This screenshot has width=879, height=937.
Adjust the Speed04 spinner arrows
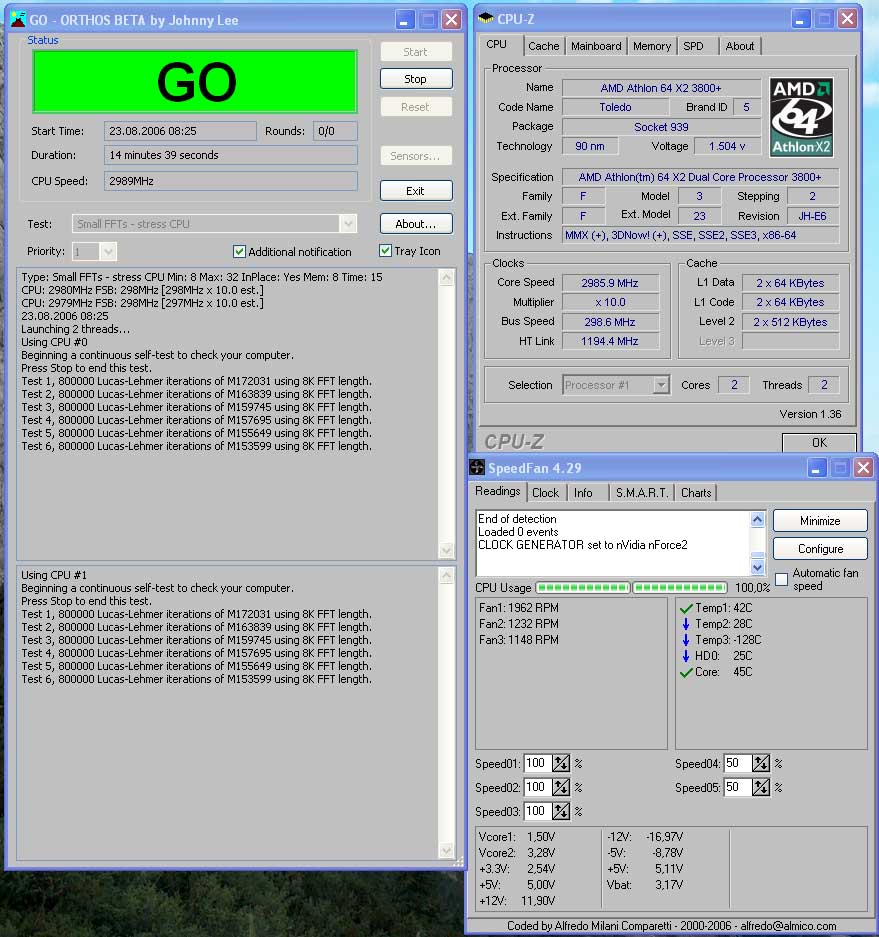click(x=761, y=763)
